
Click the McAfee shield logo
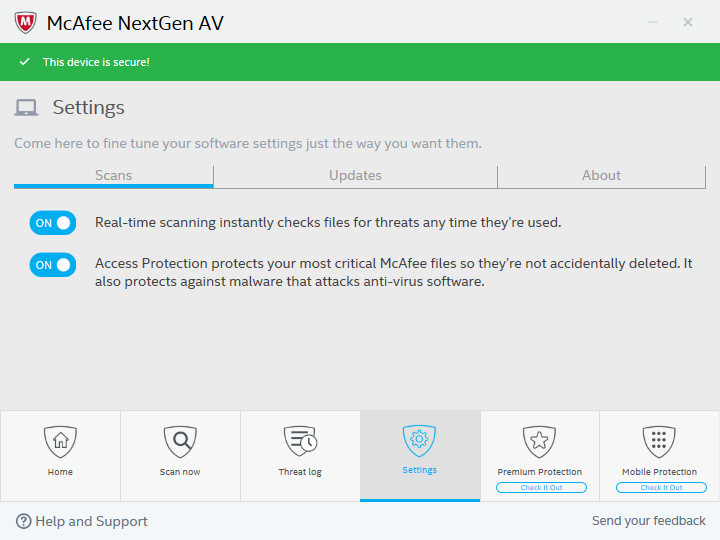(x=25, y=22)
